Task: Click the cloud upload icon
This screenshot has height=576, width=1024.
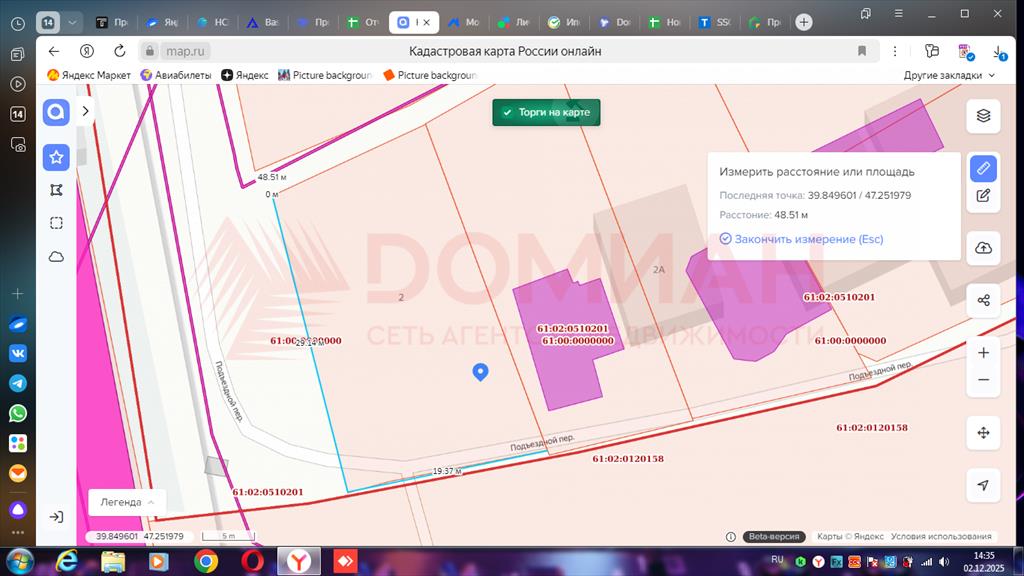Action: (983, 248)
